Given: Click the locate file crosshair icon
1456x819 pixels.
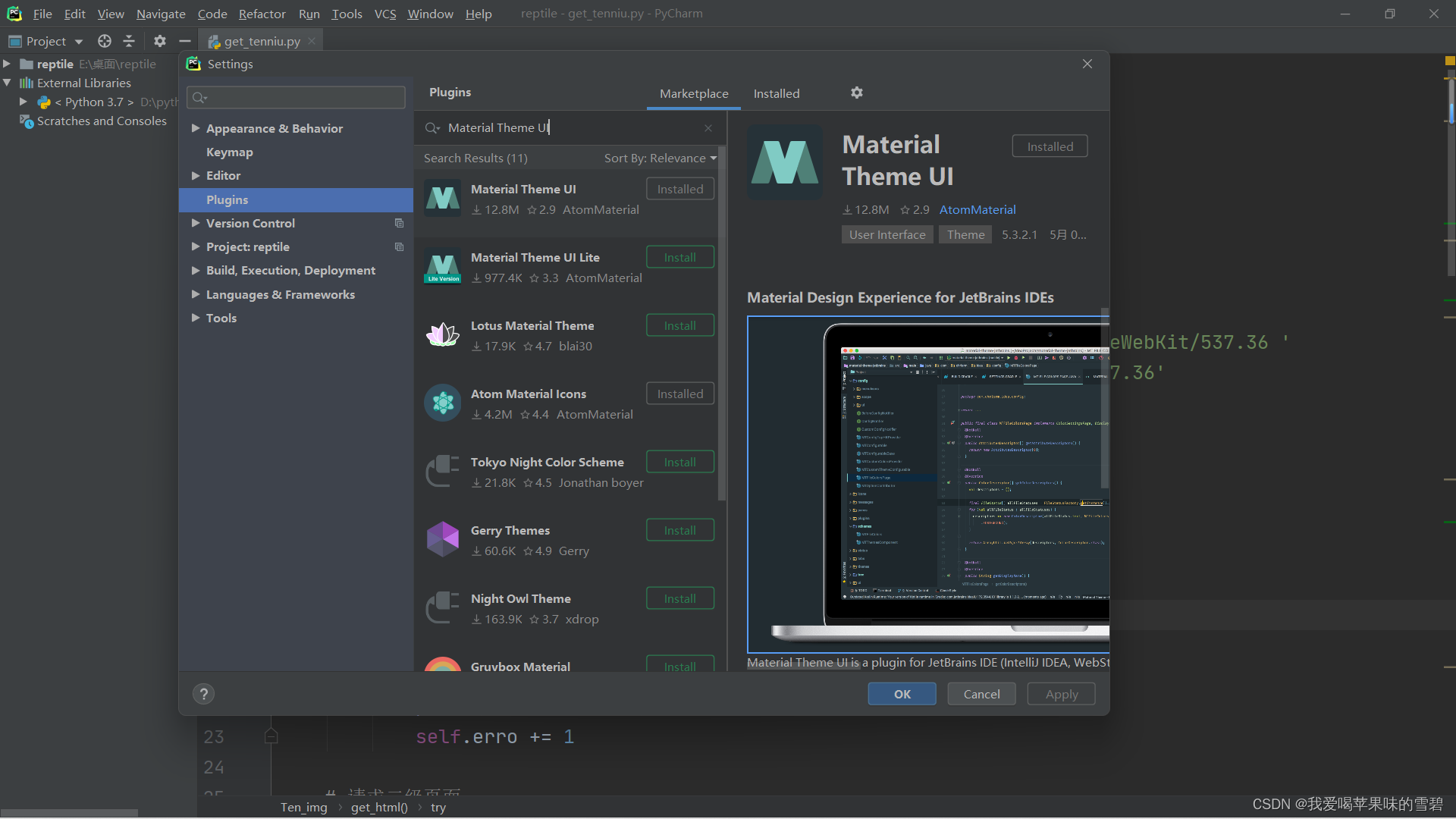Looking at the screenshot, I should pos(105,41).
